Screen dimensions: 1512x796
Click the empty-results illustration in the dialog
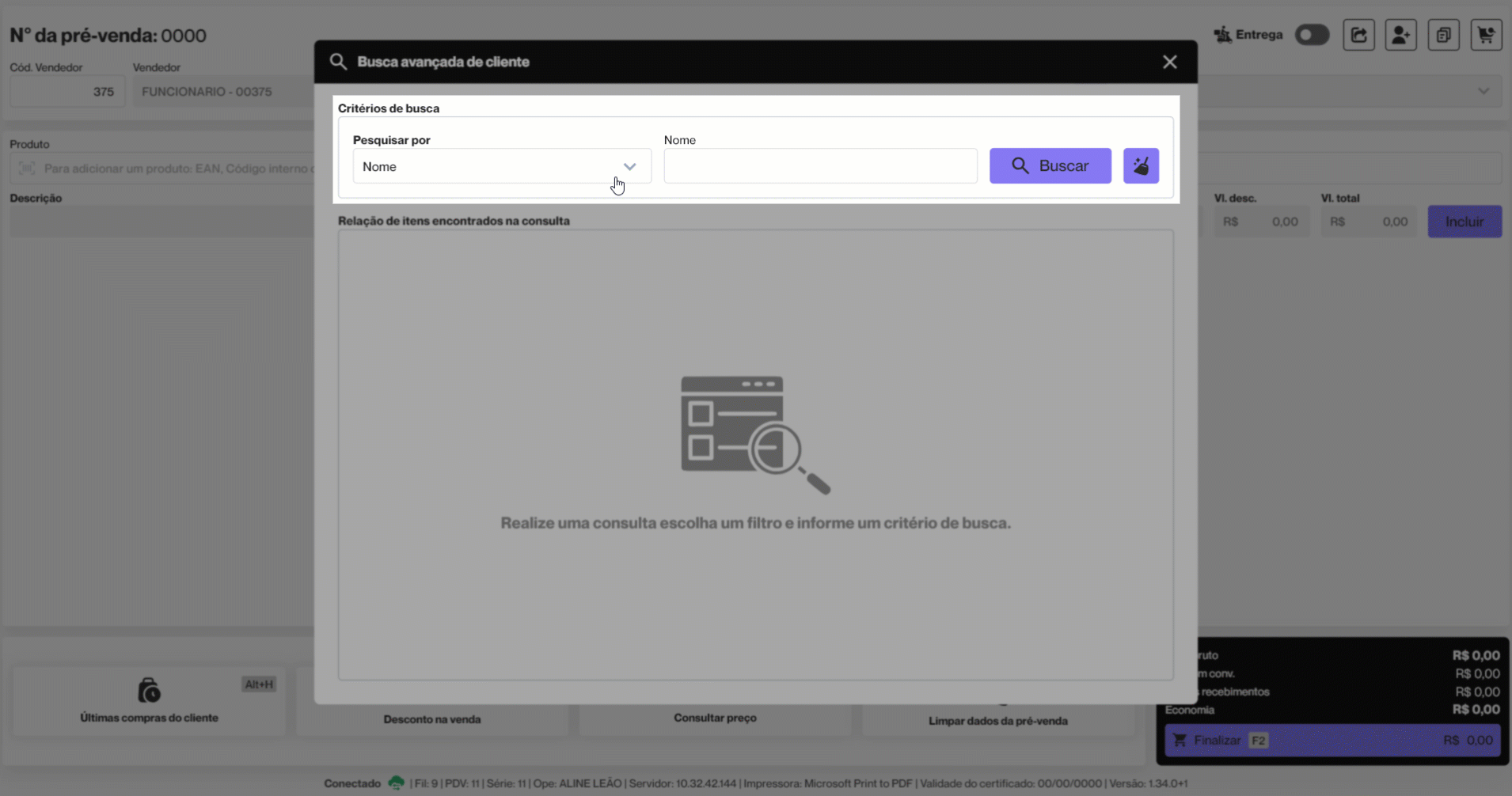(755, 435)
